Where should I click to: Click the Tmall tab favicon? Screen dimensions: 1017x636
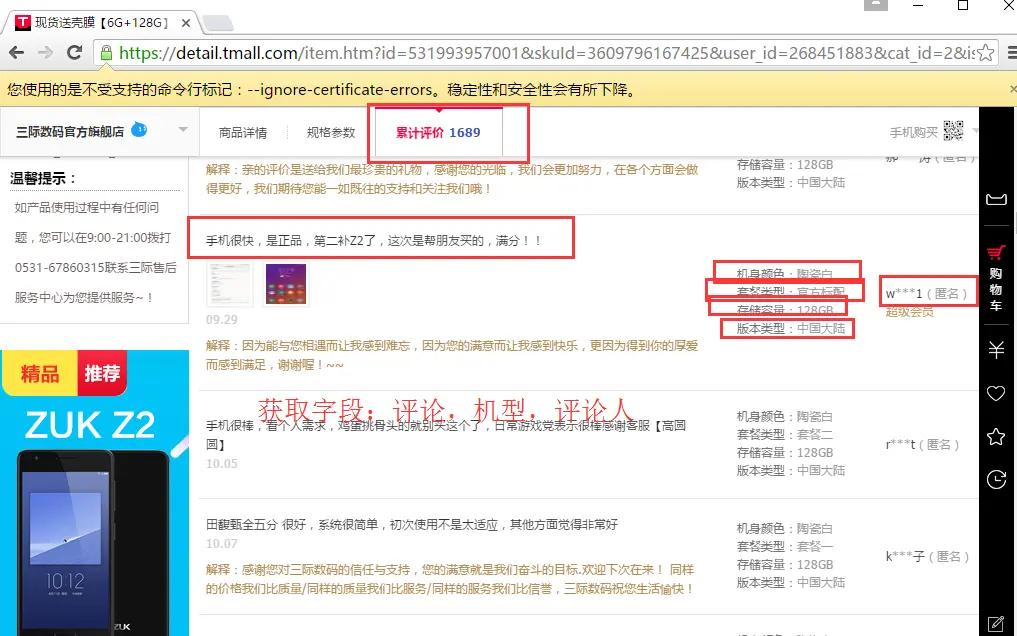(x=23, y=23)
